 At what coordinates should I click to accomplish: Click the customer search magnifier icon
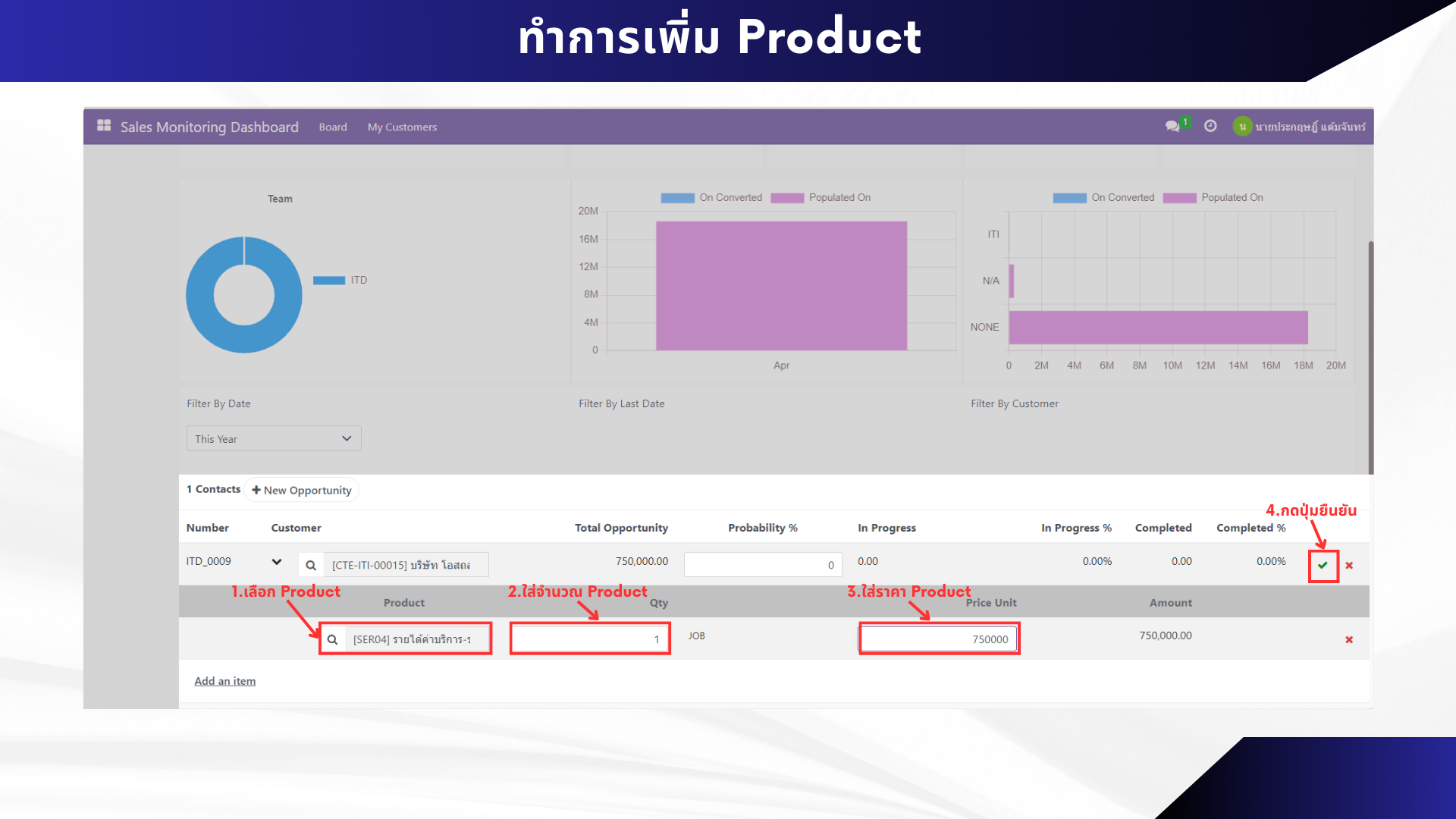tap(311, 565)
